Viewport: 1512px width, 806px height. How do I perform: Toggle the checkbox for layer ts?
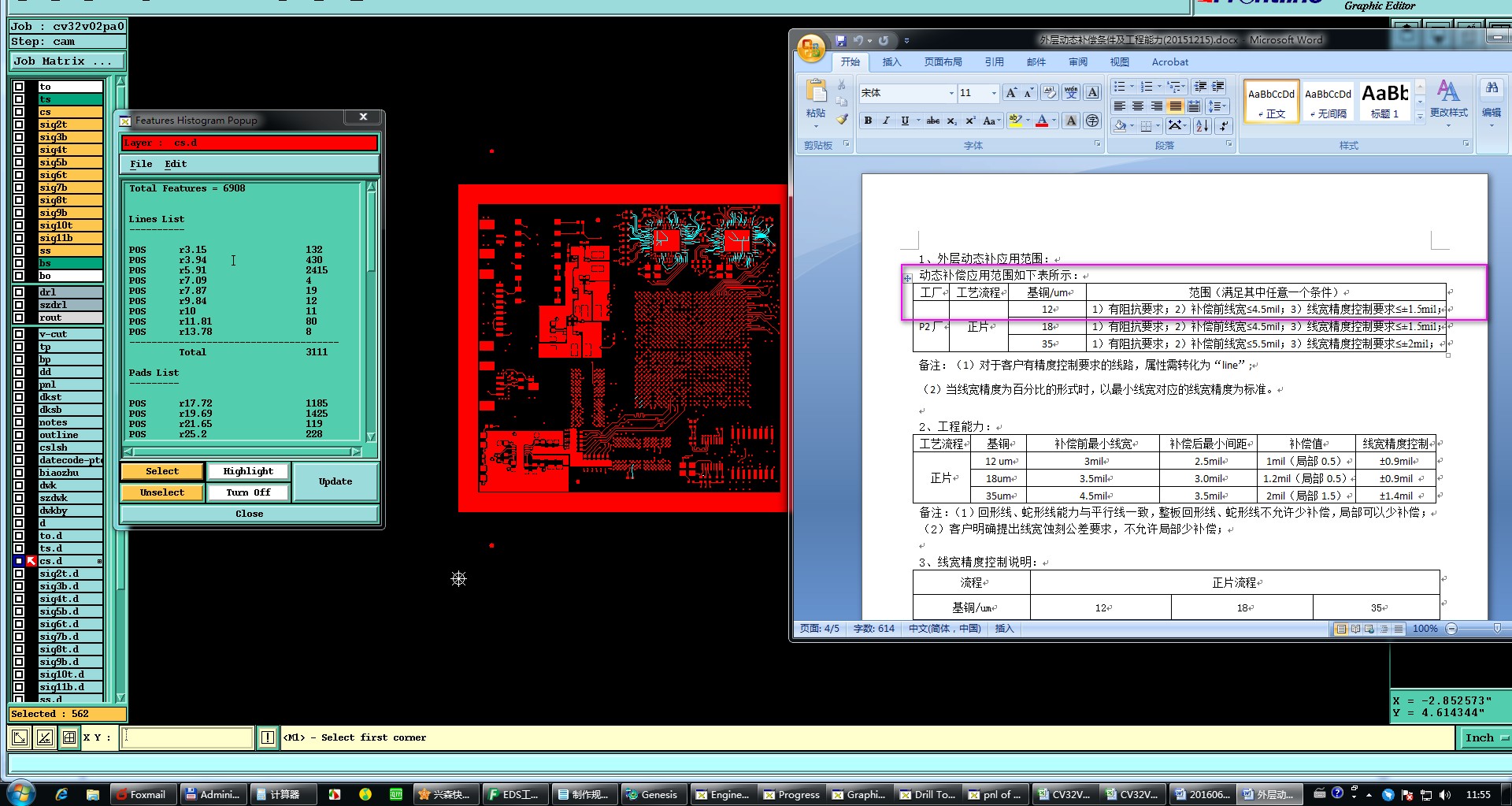coord(19,99)
